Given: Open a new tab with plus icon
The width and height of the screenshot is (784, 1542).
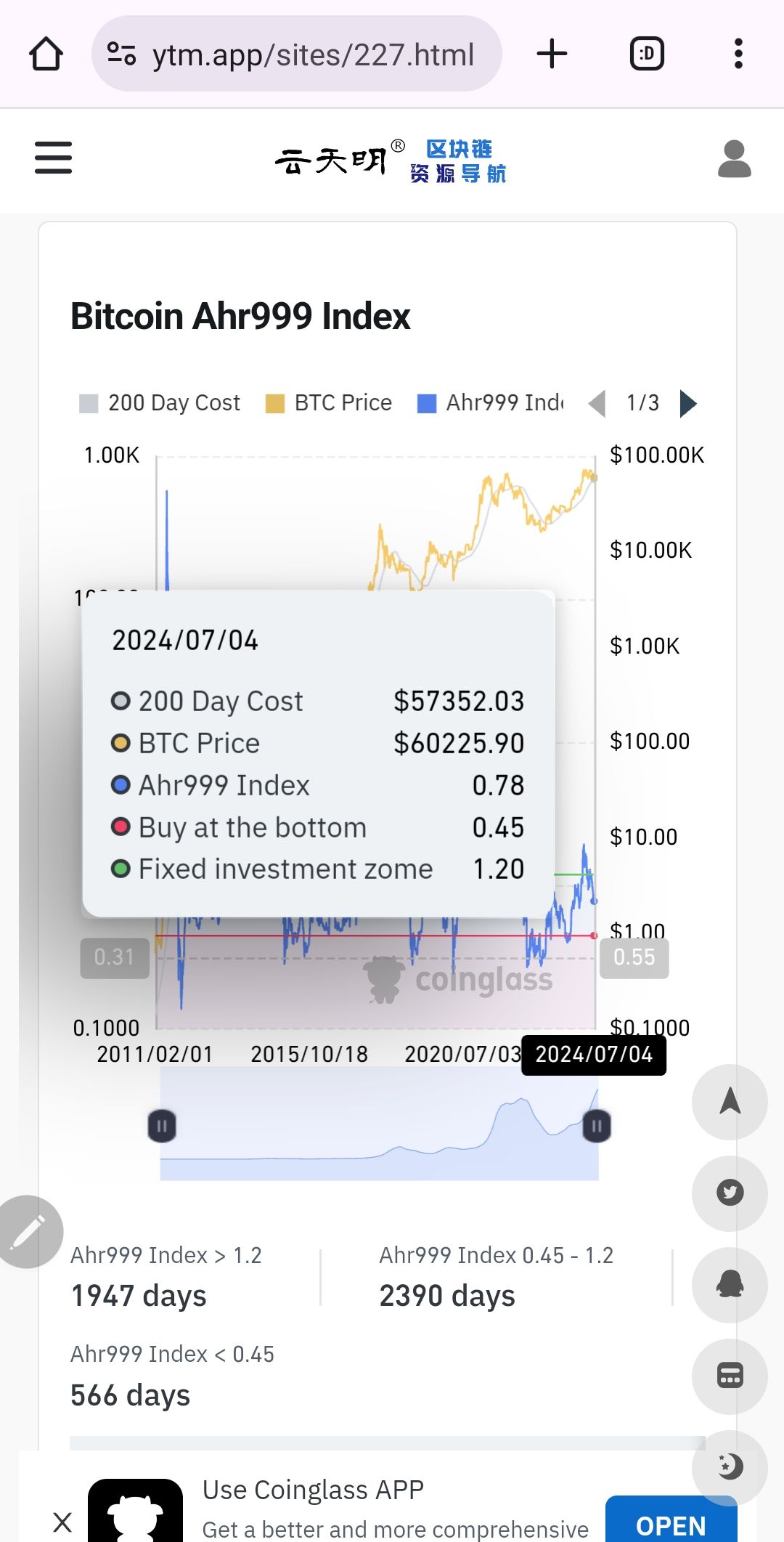Looking at the screenshot, I should click(x=552, y=54).
